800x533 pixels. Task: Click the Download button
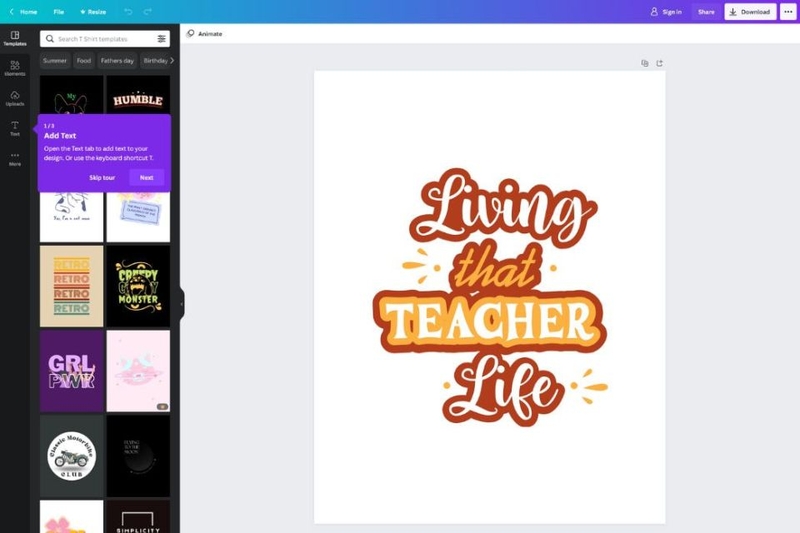point(751,12)
